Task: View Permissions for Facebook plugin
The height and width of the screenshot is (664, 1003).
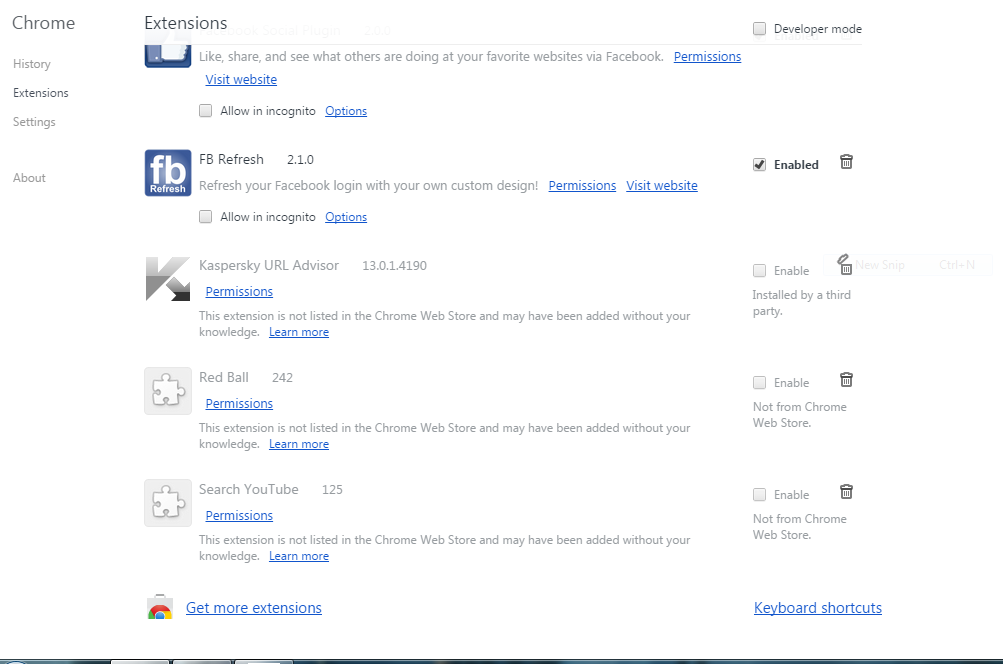Action: coord(707,56)
